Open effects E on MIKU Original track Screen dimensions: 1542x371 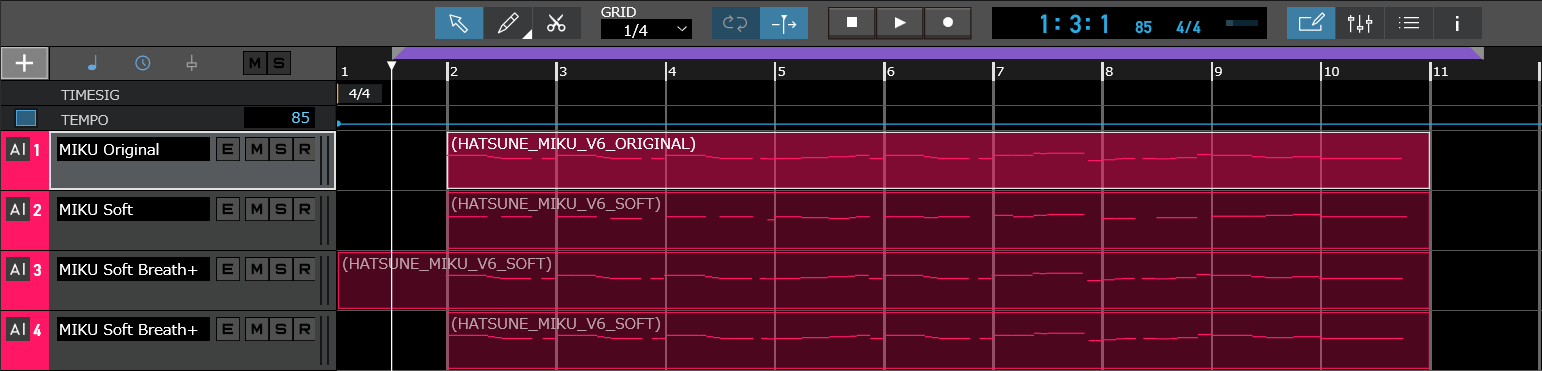(228, 150)
